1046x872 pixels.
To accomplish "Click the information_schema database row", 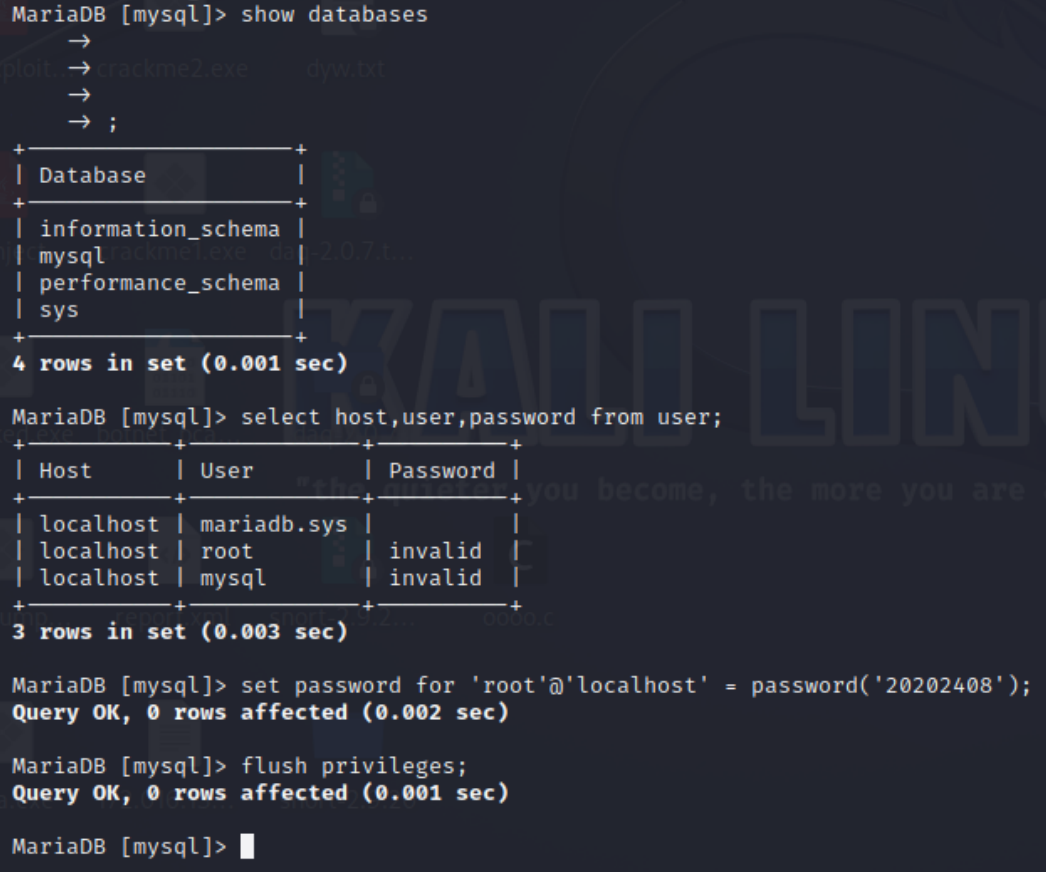I will (159, 229).
